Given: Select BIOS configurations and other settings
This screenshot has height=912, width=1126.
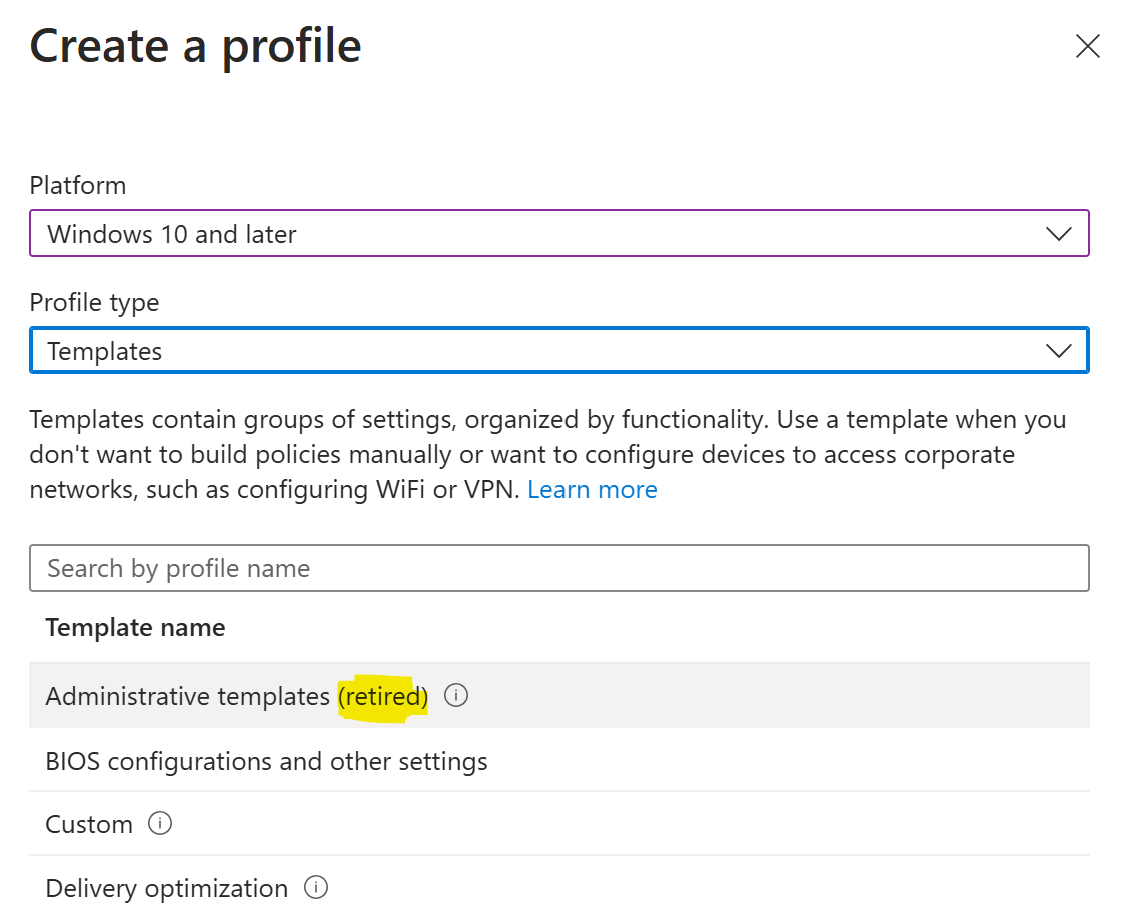Looking at the screenshot, I should click(266, 761).
